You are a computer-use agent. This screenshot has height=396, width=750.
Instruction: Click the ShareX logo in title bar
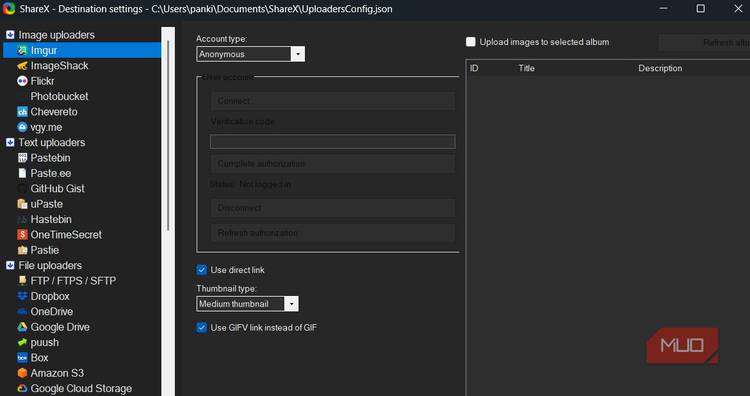tap(9, 9)
